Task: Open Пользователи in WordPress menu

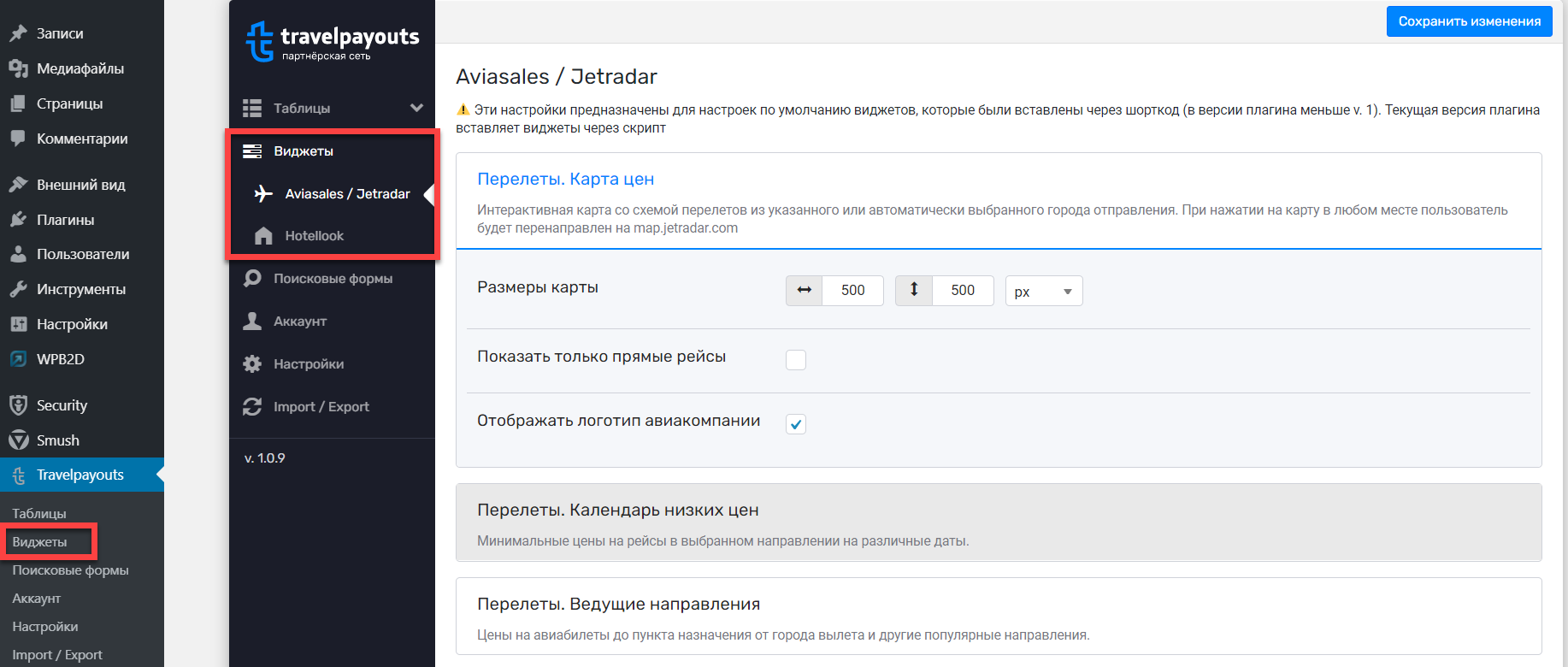Action: (x=82, y=254)
